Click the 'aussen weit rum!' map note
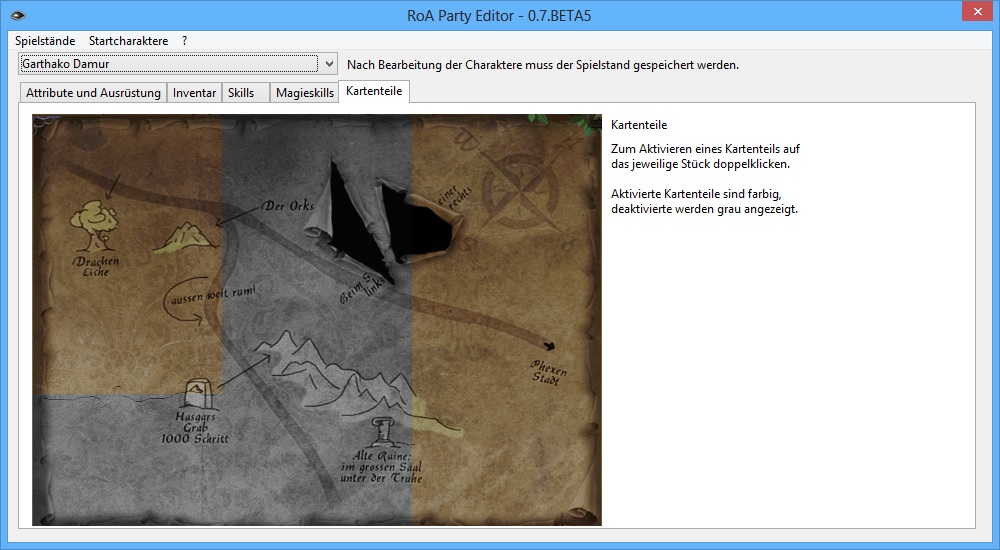Screen dimensions: 1000x550 [214, 294]
